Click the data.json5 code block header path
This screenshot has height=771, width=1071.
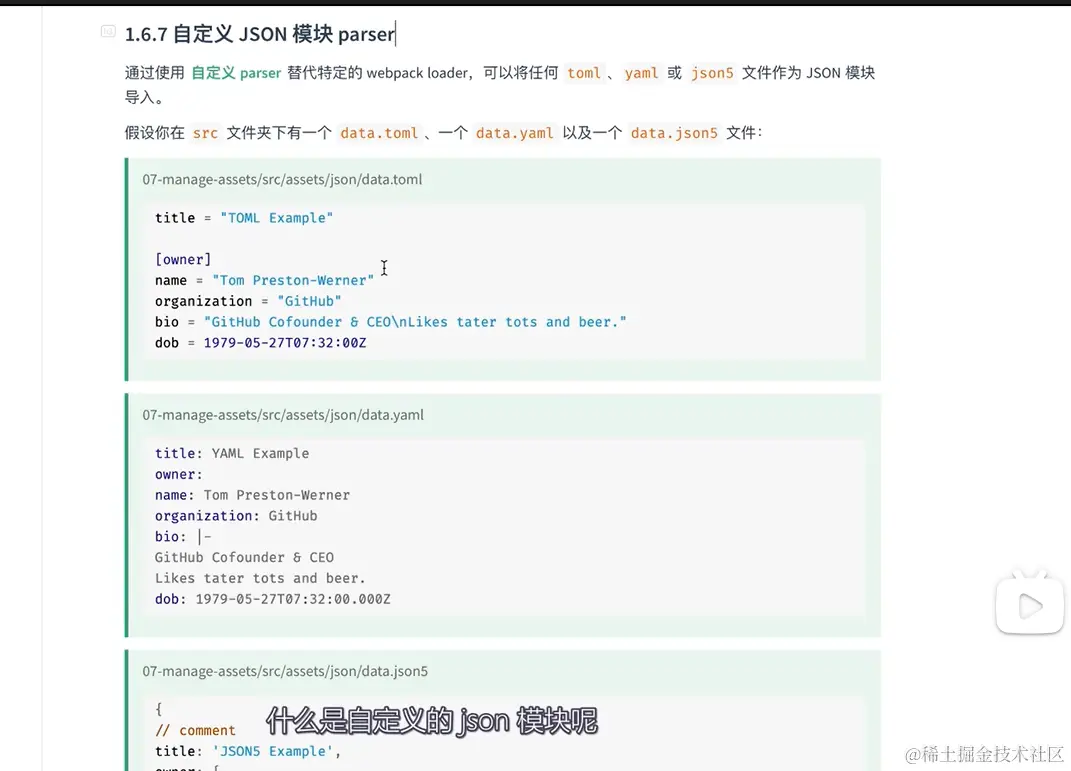(x=283, y=671)
